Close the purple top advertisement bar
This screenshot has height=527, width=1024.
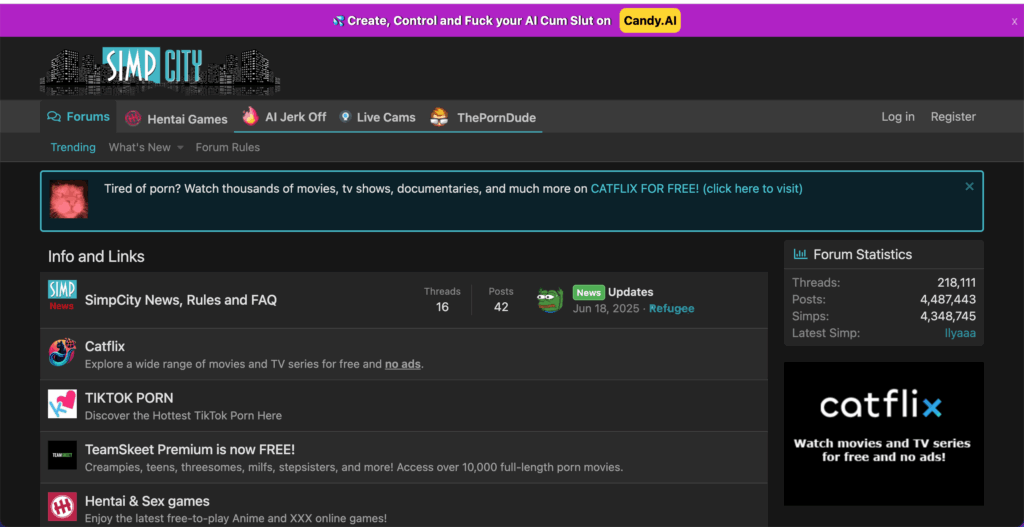(1014, 21)
